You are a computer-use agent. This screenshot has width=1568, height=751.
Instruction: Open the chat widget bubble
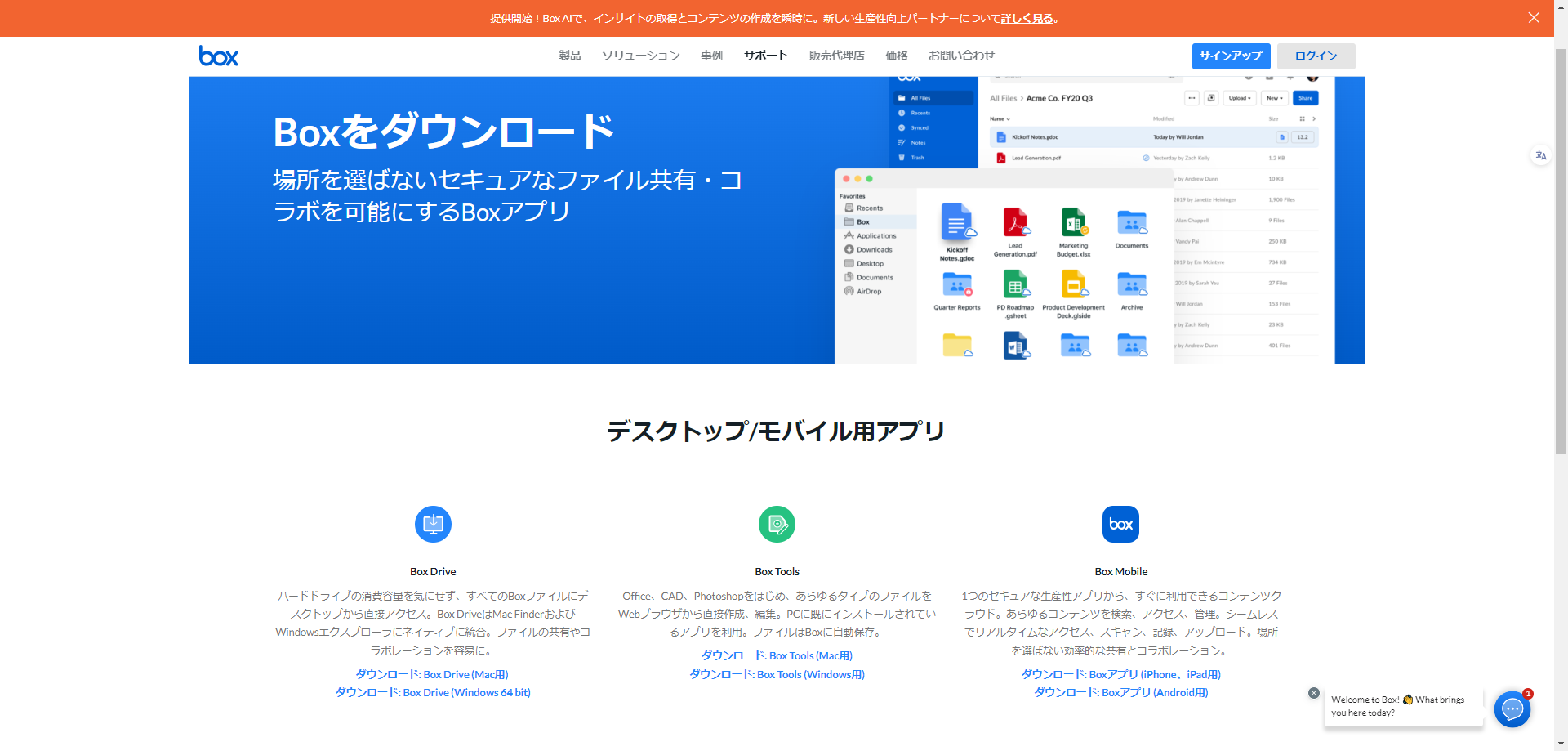(x=1512, y=709)
